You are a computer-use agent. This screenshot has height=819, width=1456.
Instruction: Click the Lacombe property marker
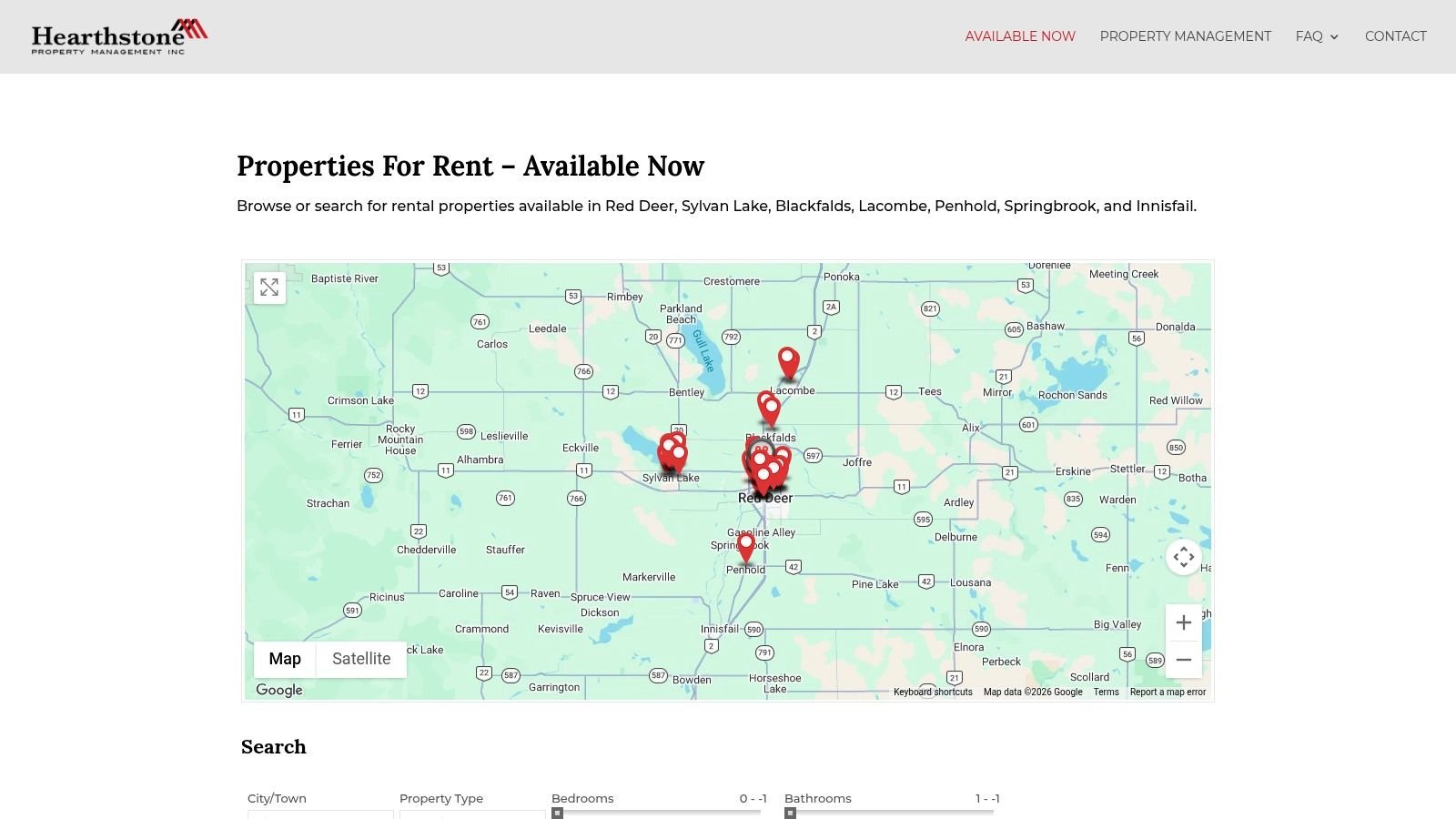point(788,363)
